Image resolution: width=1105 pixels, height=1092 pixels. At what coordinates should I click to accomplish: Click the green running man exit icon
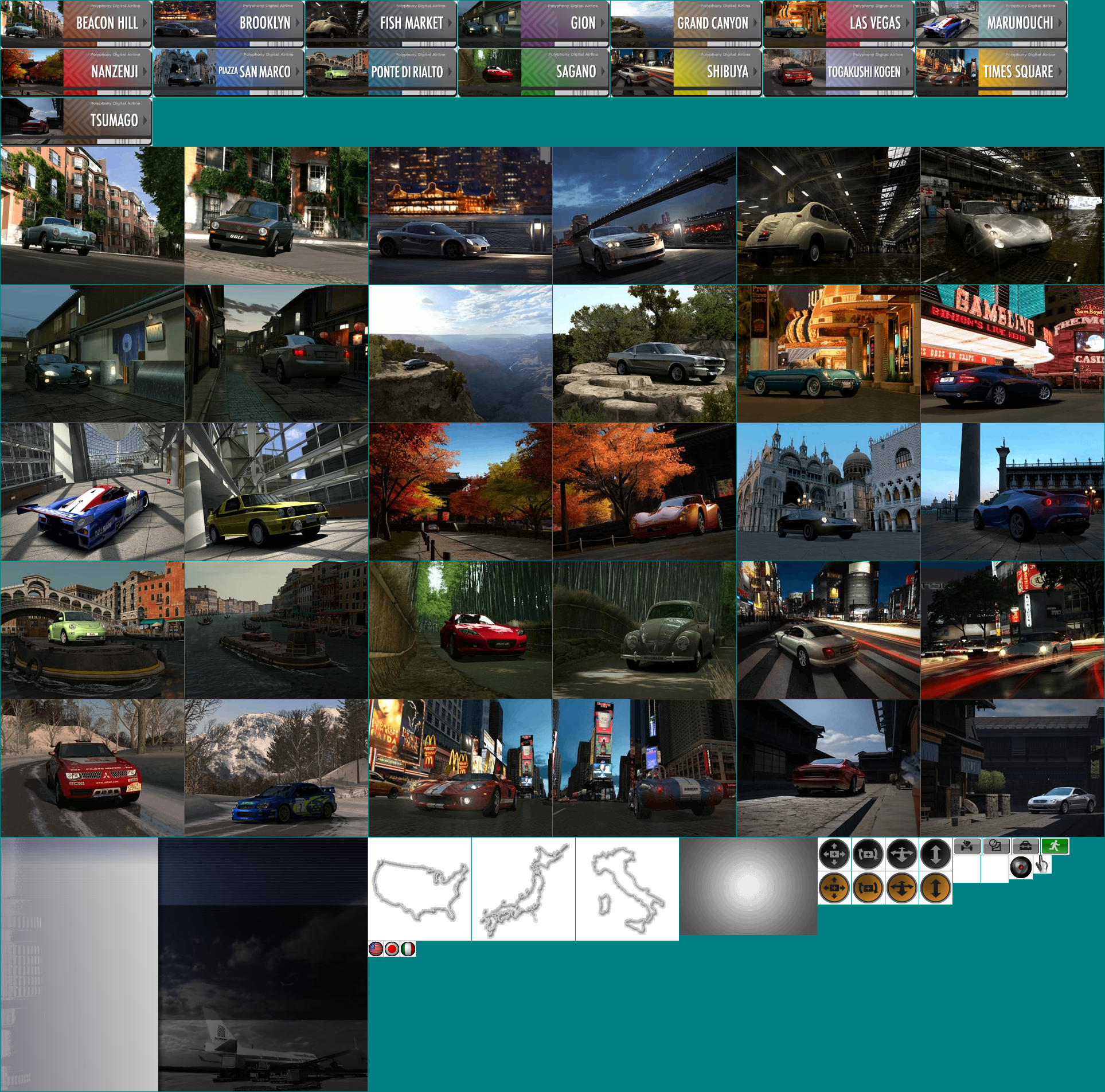click(1055, 846)
